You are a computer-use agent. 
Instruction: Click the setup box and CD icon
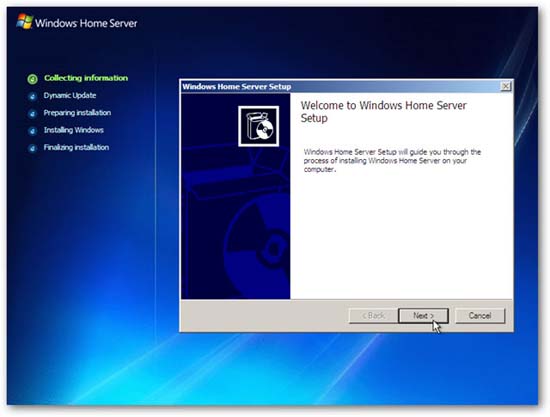[259, 126]
